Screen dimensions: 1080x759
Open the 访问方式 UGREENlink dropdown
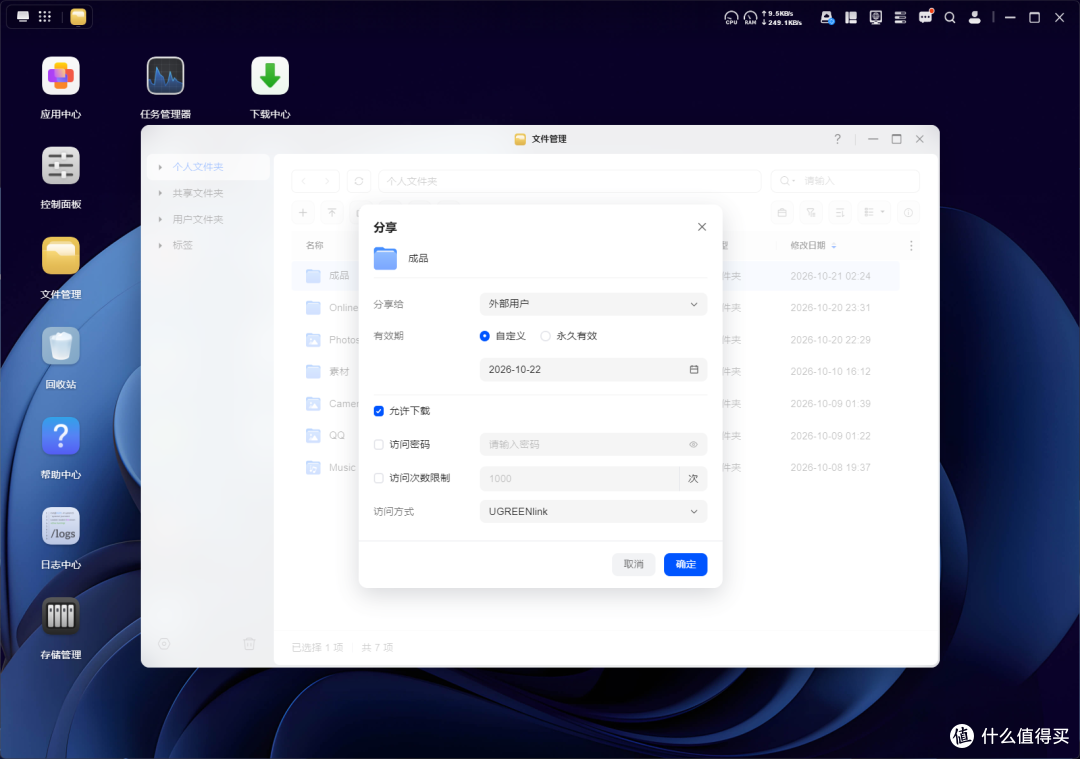[x=593, y=512]
